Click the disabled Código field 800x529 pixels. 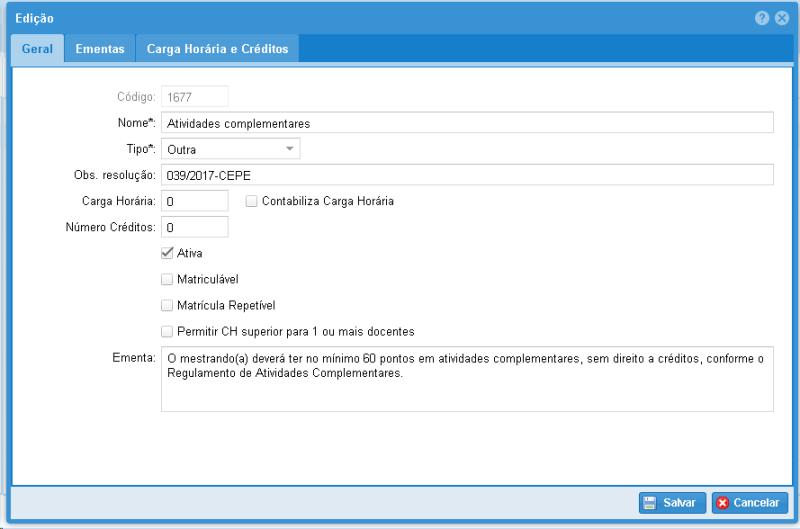pos(194,97)
